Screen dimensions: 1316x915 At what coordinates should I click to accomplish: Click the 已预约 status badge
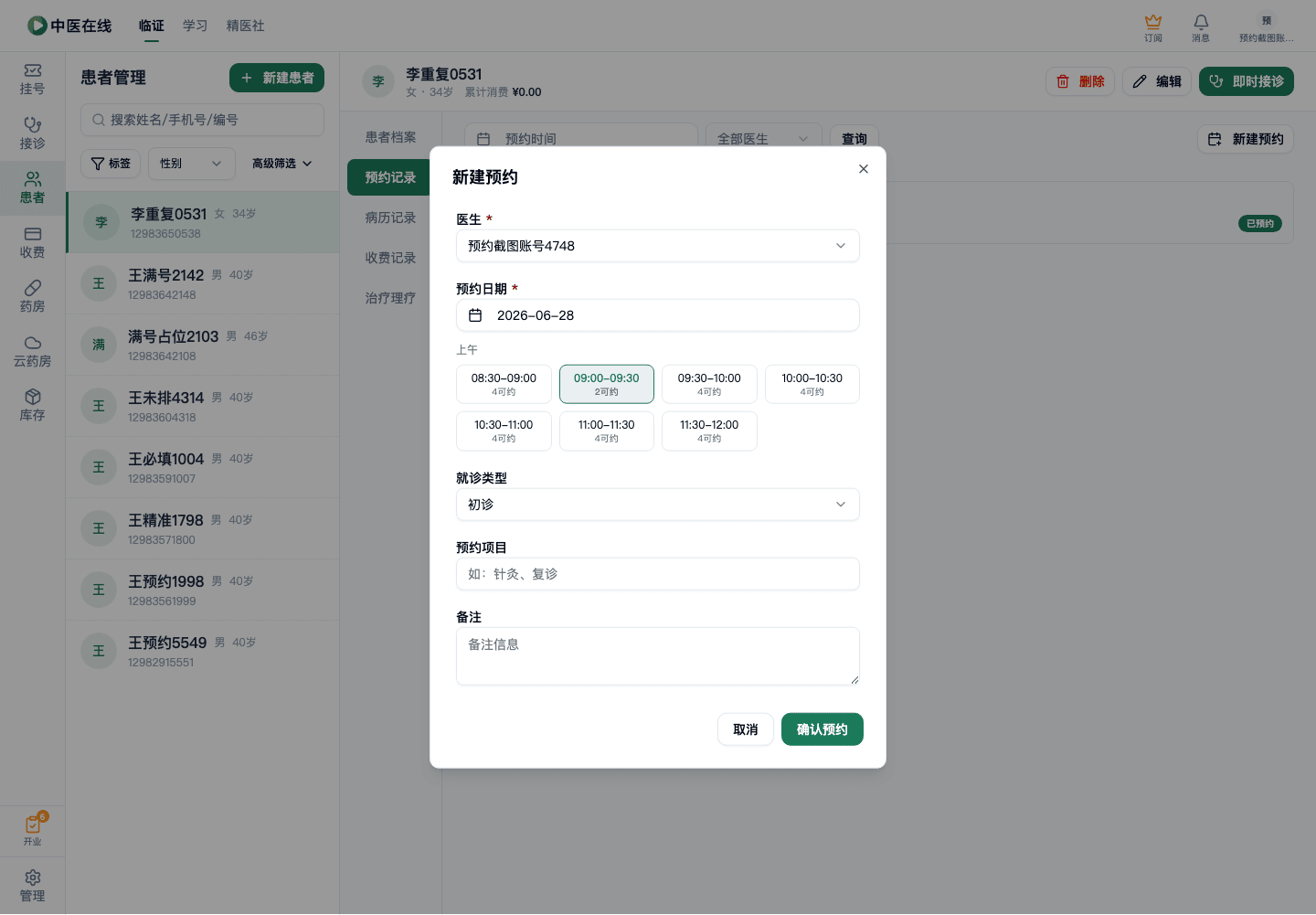click(1260, 224)
